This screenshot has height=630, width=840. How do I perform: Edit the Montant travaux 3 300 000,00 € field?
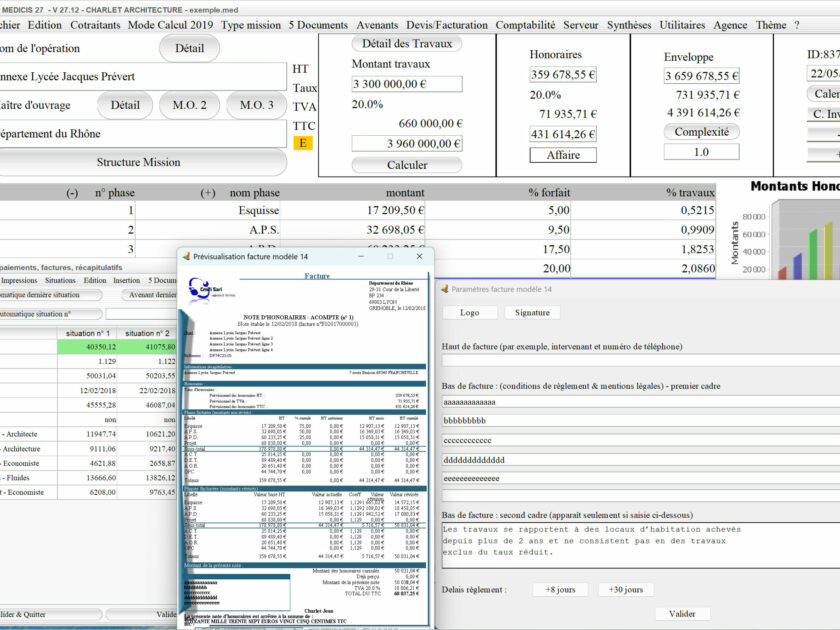click(407, 84)
